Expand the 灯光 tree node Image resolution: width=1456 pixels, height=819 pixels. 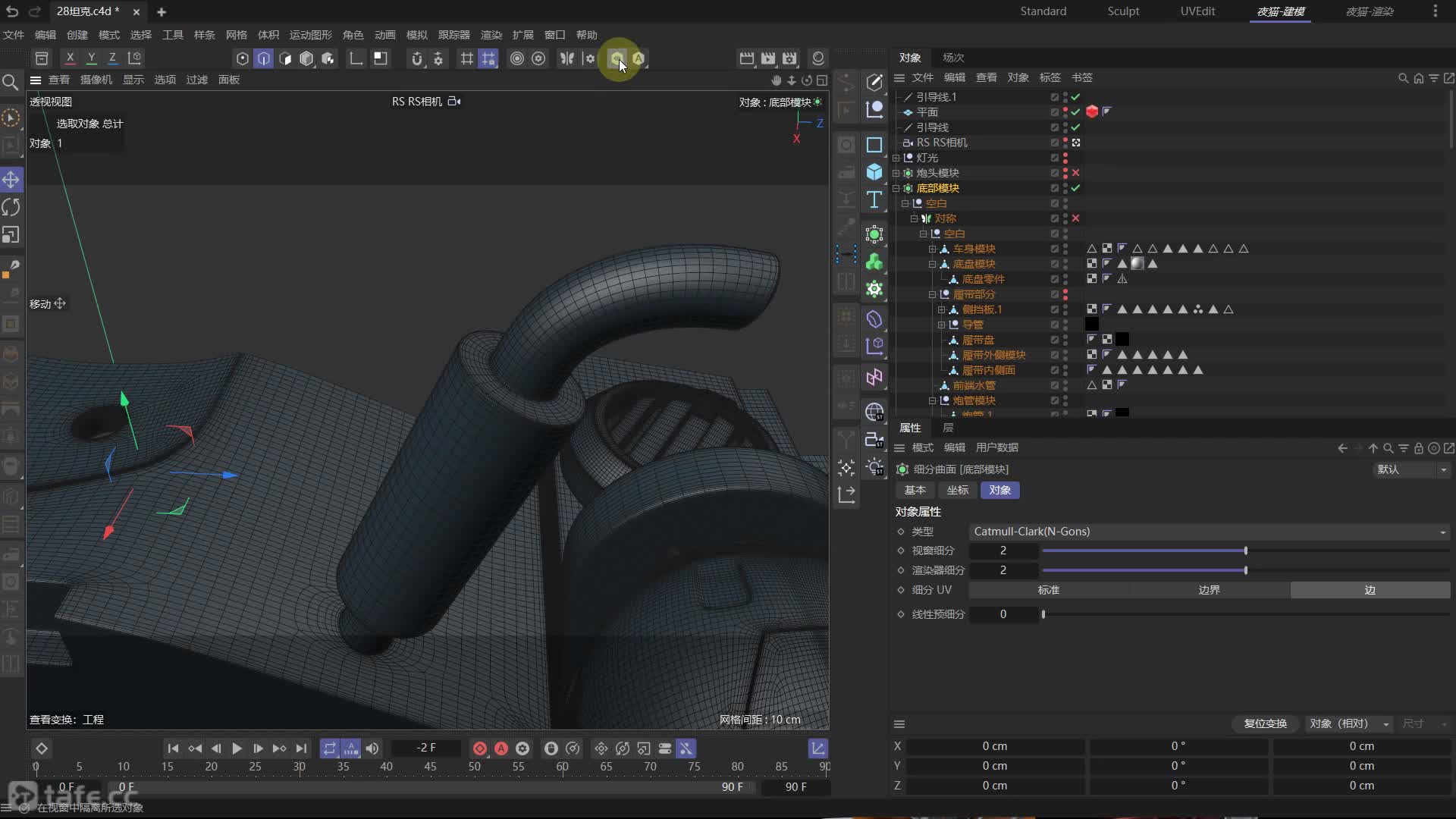[x=896, y=158]
